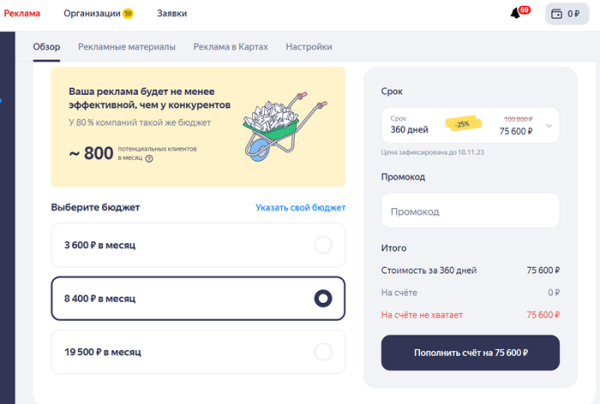Viewport: 600px width, 404px height.
Task: Switch to the Рекламные материалы tab
Action: [x=127, y=47]
